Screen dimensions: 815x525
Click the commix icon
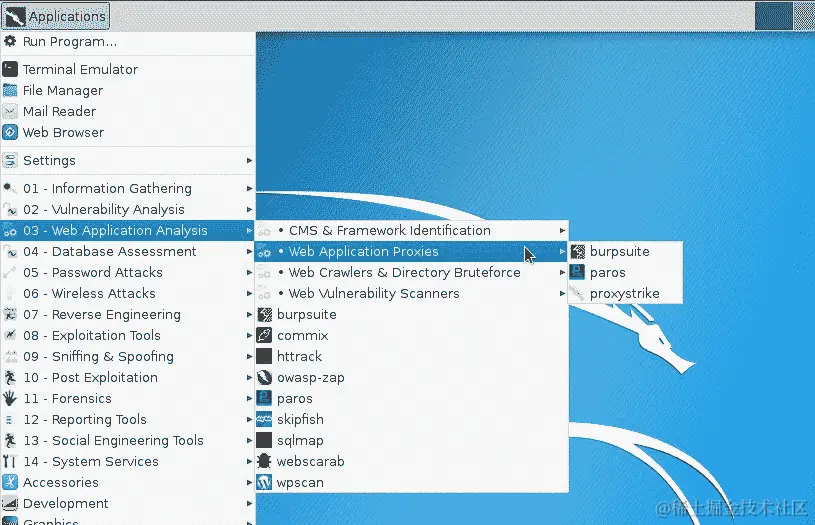tap(264, 335)
